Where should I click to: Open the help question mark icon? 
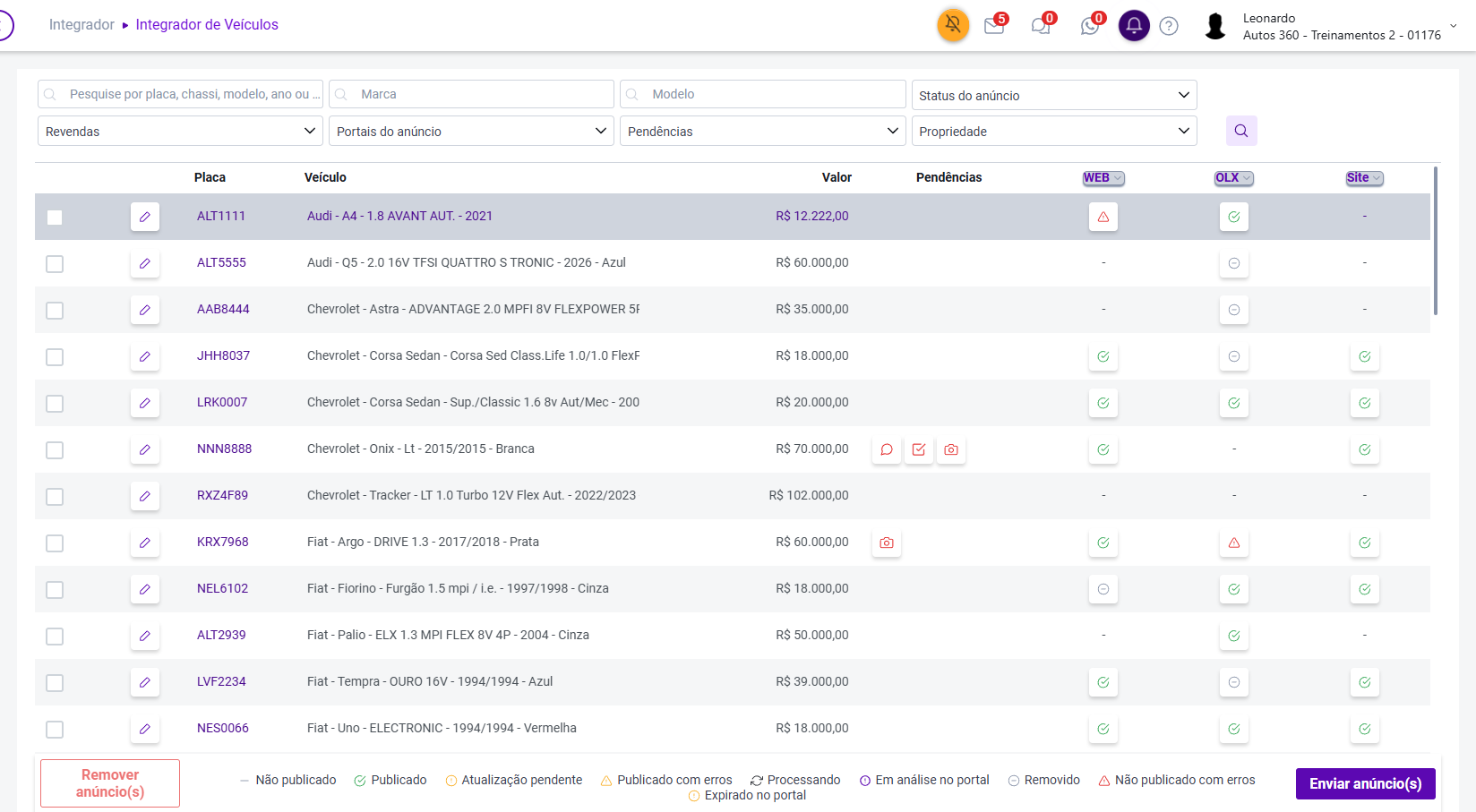tap(1169, 26)
